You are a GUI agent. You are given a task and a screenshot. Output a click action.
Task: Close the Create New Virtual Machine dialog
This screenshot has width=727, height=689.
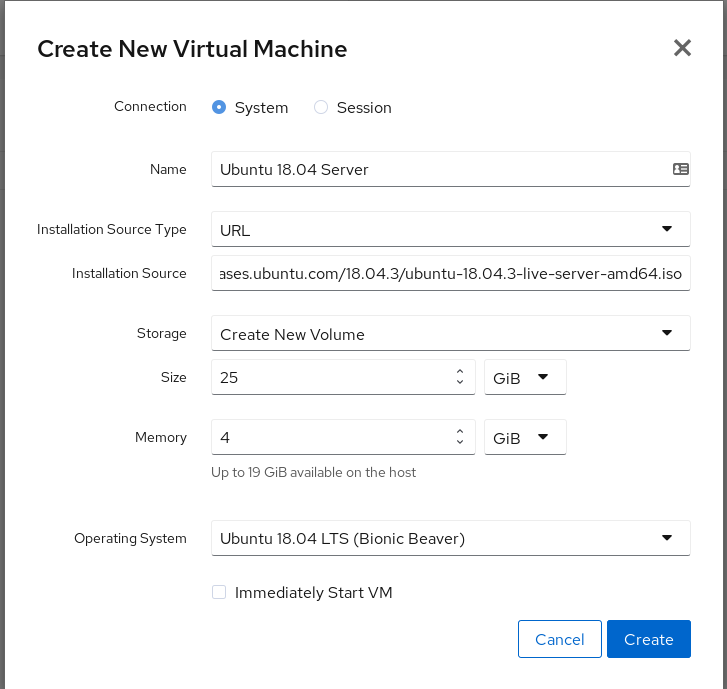[x=682, y=48]
